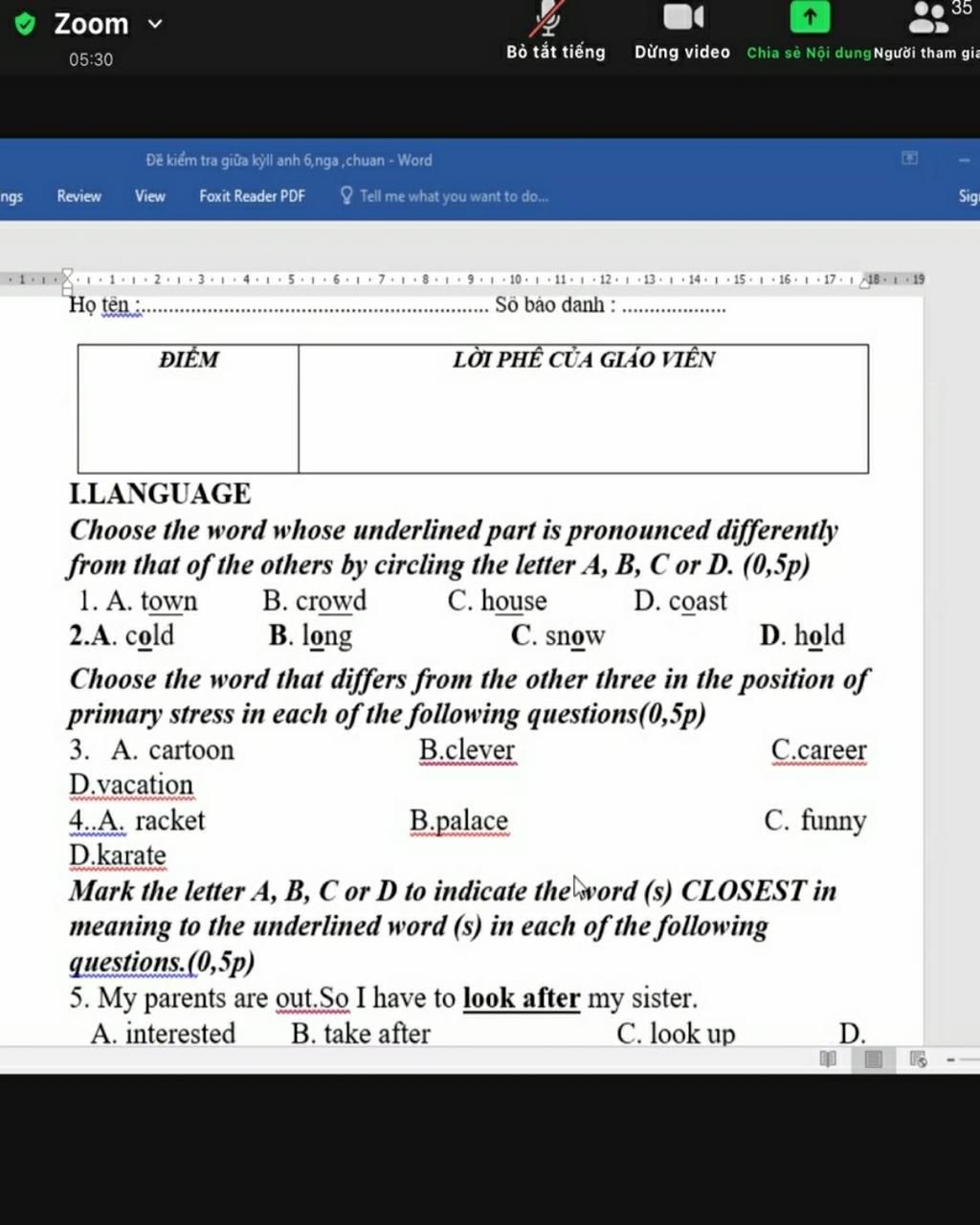Image resolution: width=980 pixels, height=1225 pixels.
Task: Select Web Layout view in status bar
Action: click(918, 1059)
